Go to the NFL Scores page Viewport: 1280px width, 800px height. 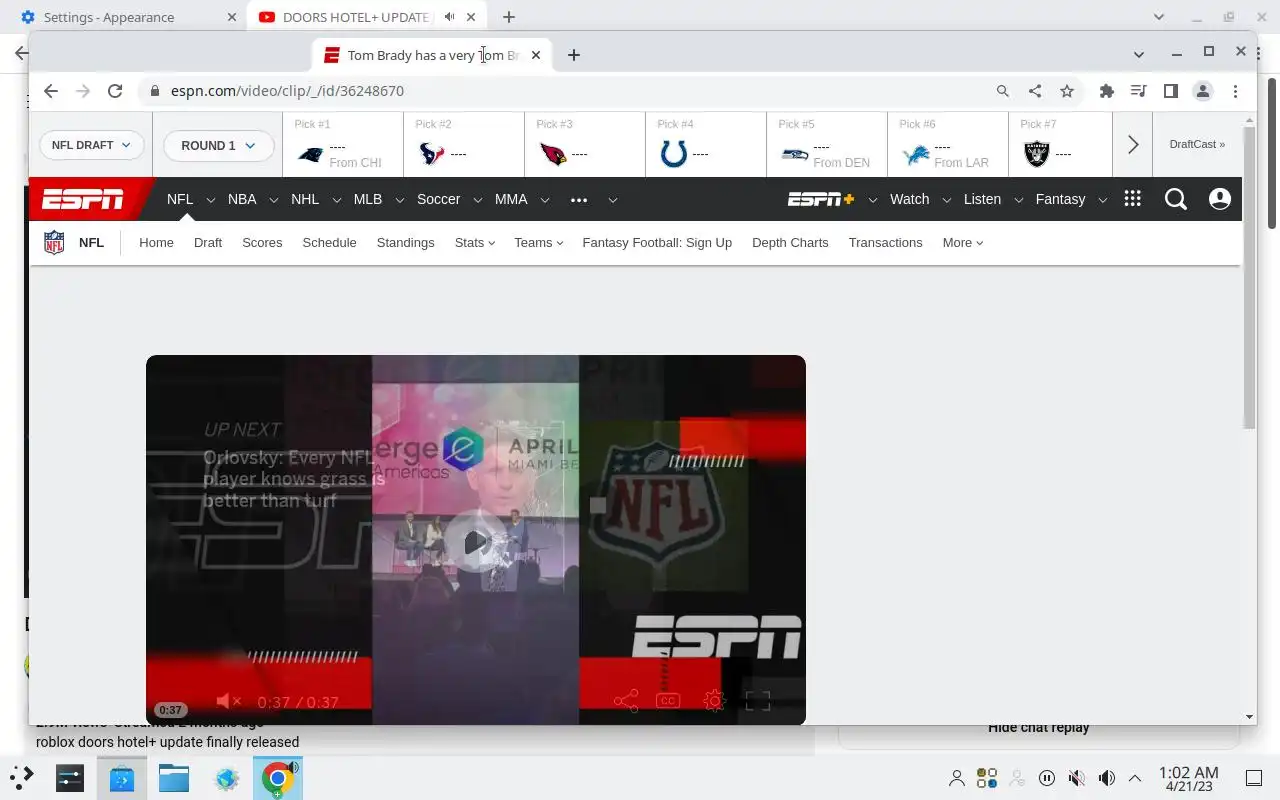pos(262,242)
